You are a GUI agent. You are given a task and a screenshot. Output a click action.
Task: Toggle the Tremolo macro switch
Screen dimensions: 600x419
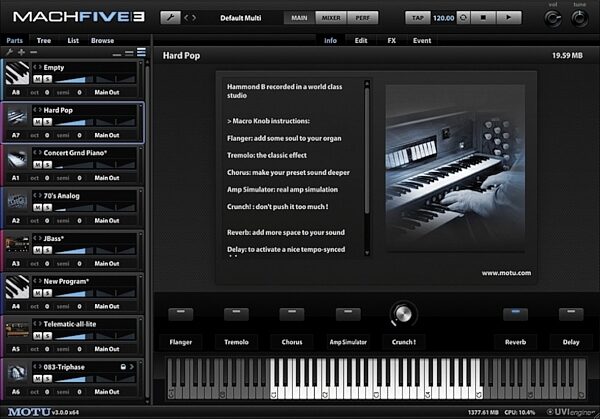tap(236, 314)
